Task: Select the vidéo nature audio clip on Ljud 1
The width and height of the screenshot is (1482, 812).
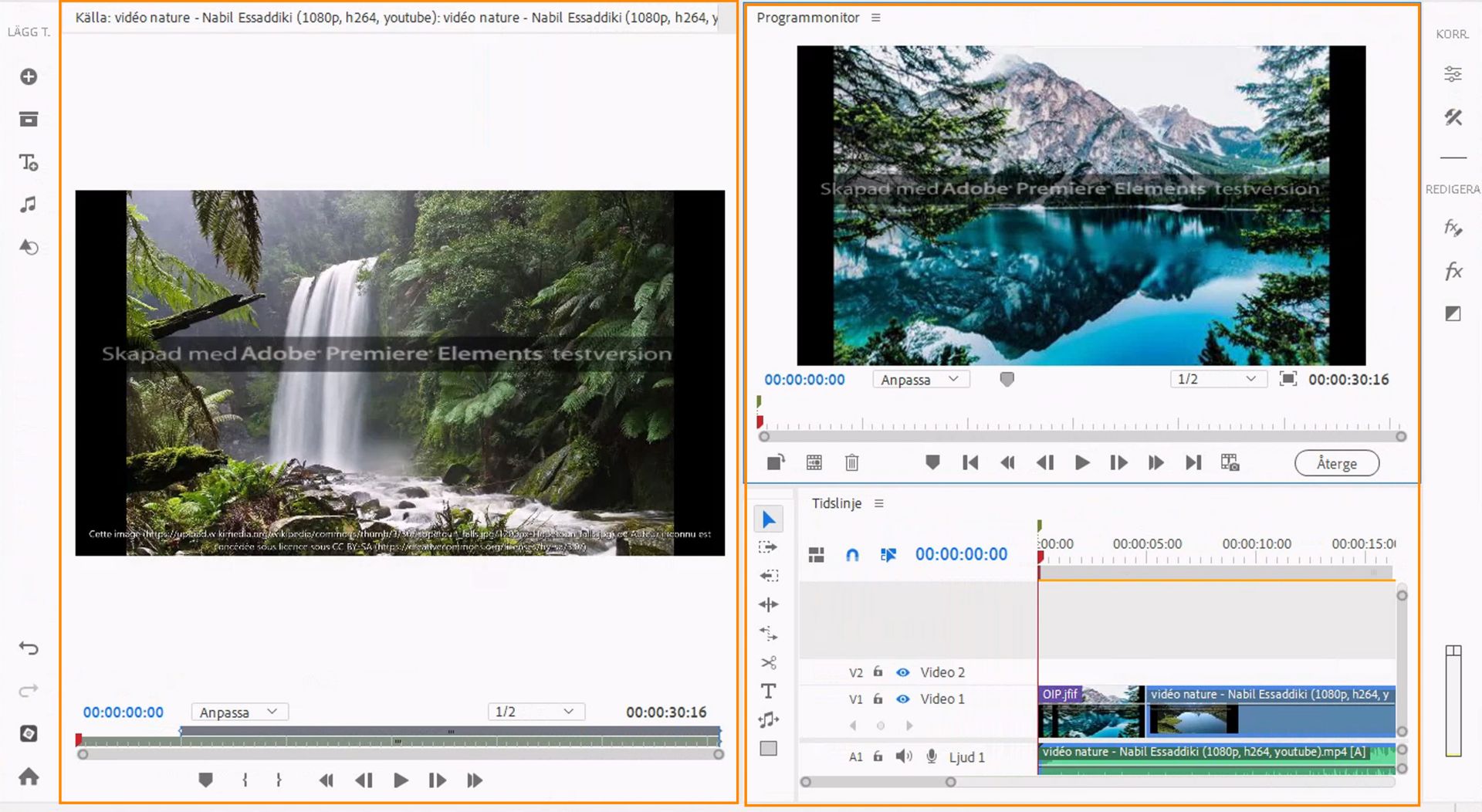Action: click(x=1216, y=759)
